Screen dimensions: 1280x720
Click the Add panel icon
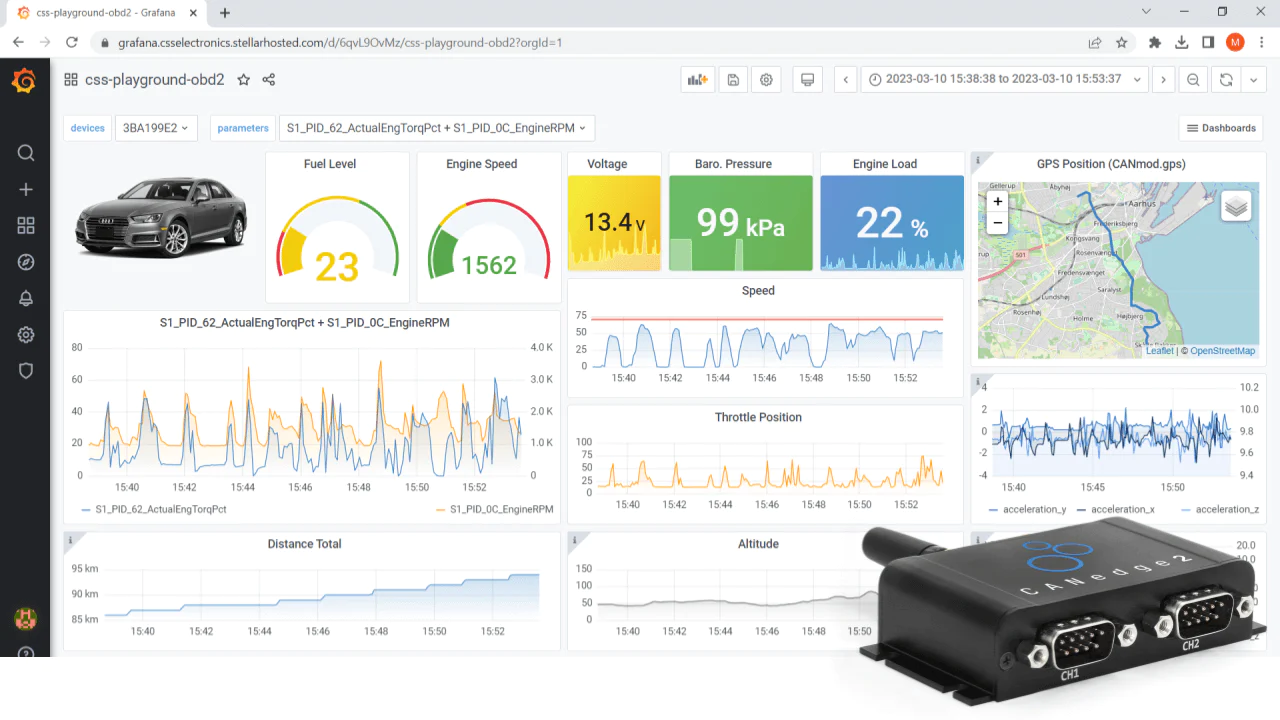(696, 80)
